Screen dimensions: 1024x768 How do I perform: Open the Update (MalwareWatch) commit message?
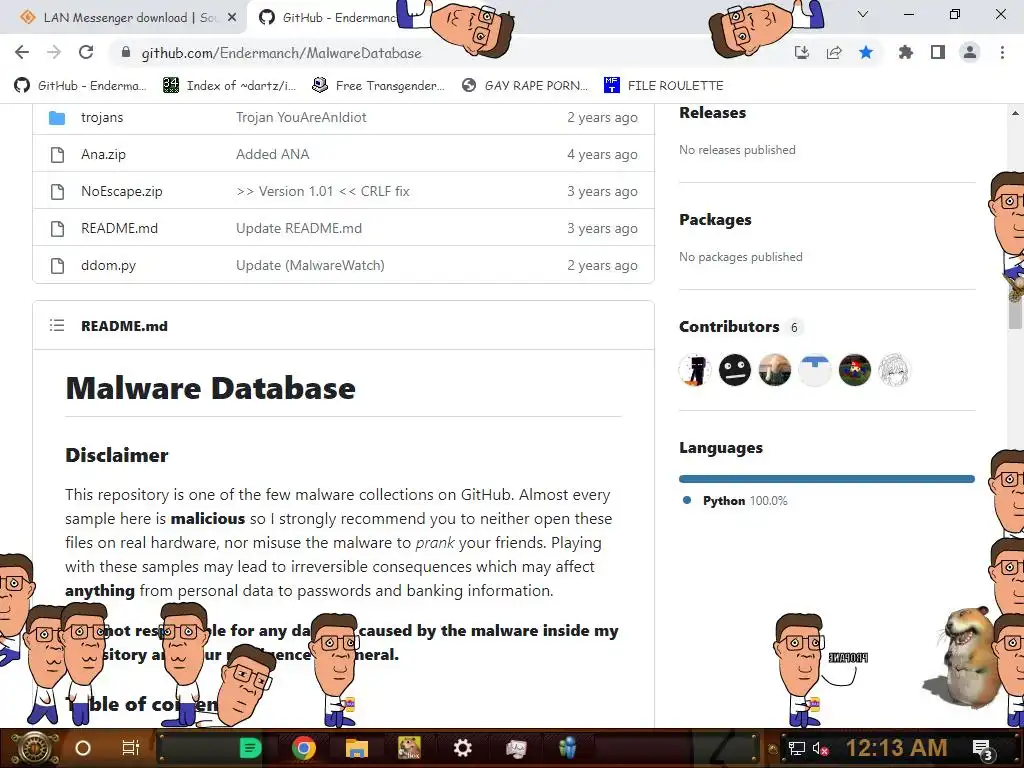[310, 266]
